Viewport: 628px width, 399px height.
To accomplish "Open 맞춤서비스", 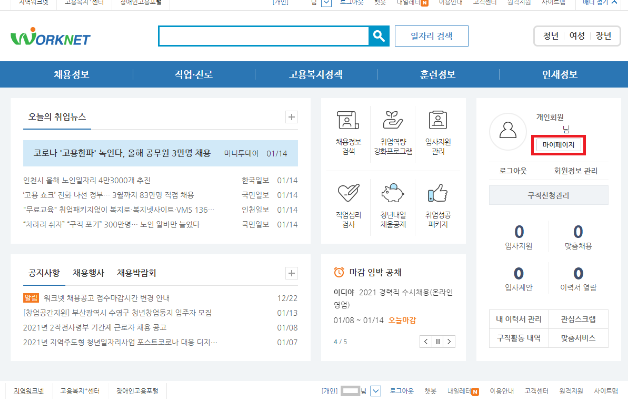I will (578, 338).
